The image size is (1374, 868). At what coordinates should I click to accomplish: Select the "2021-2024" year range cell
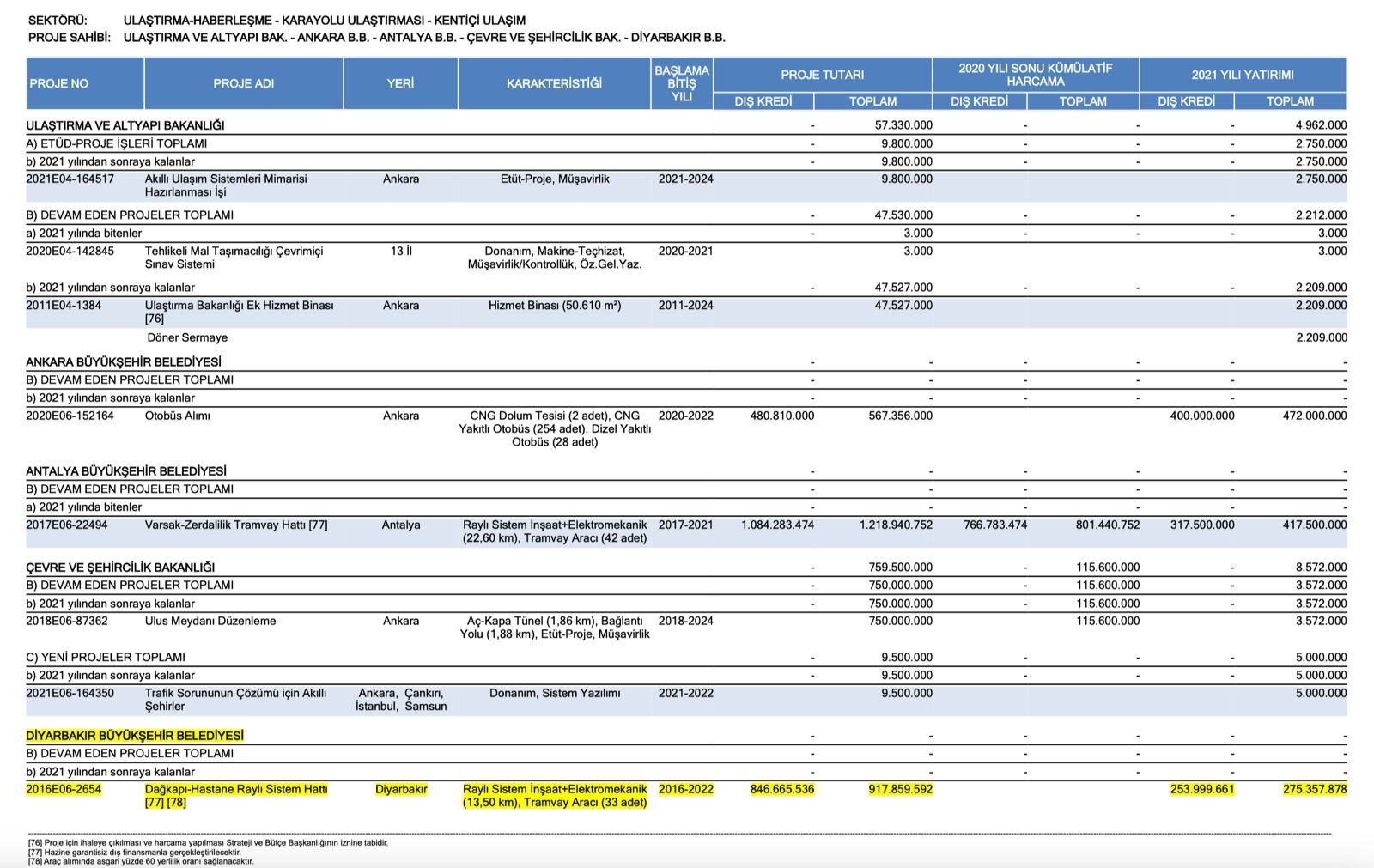(685, 179)
